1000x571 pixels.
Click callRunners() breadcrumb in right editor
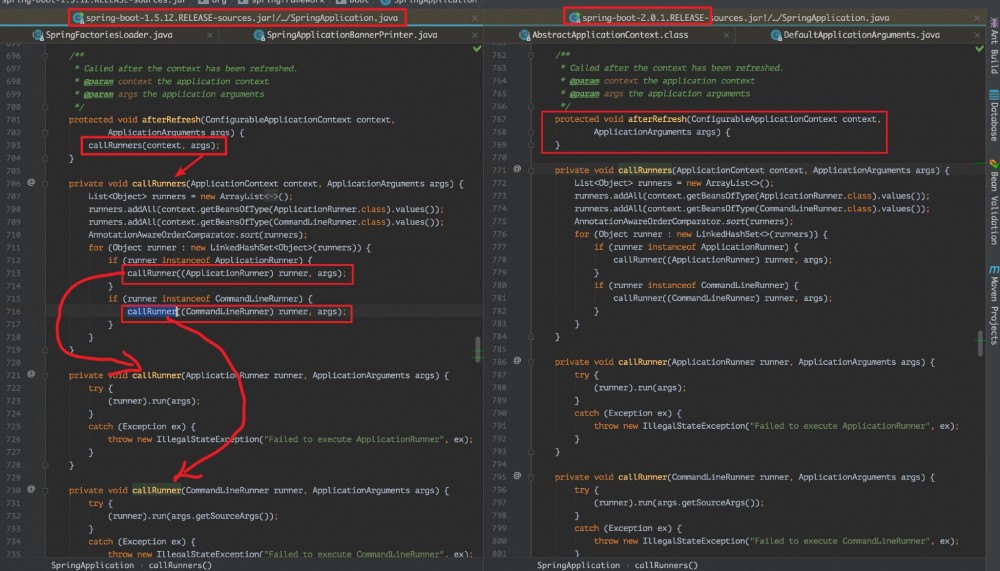(666, 565)
